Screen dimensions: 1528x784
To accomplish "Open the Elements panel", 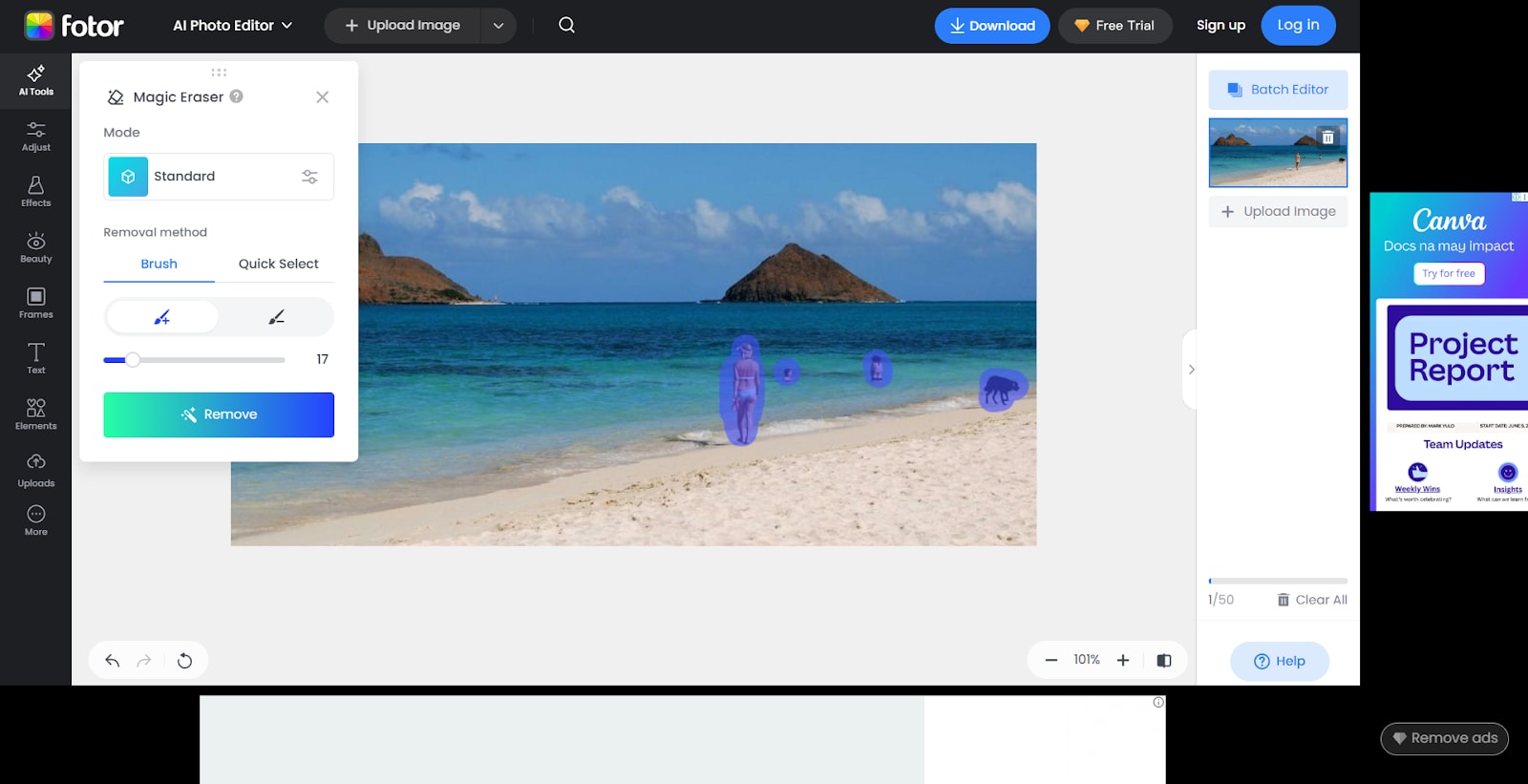I will click(x=35, y=414).
